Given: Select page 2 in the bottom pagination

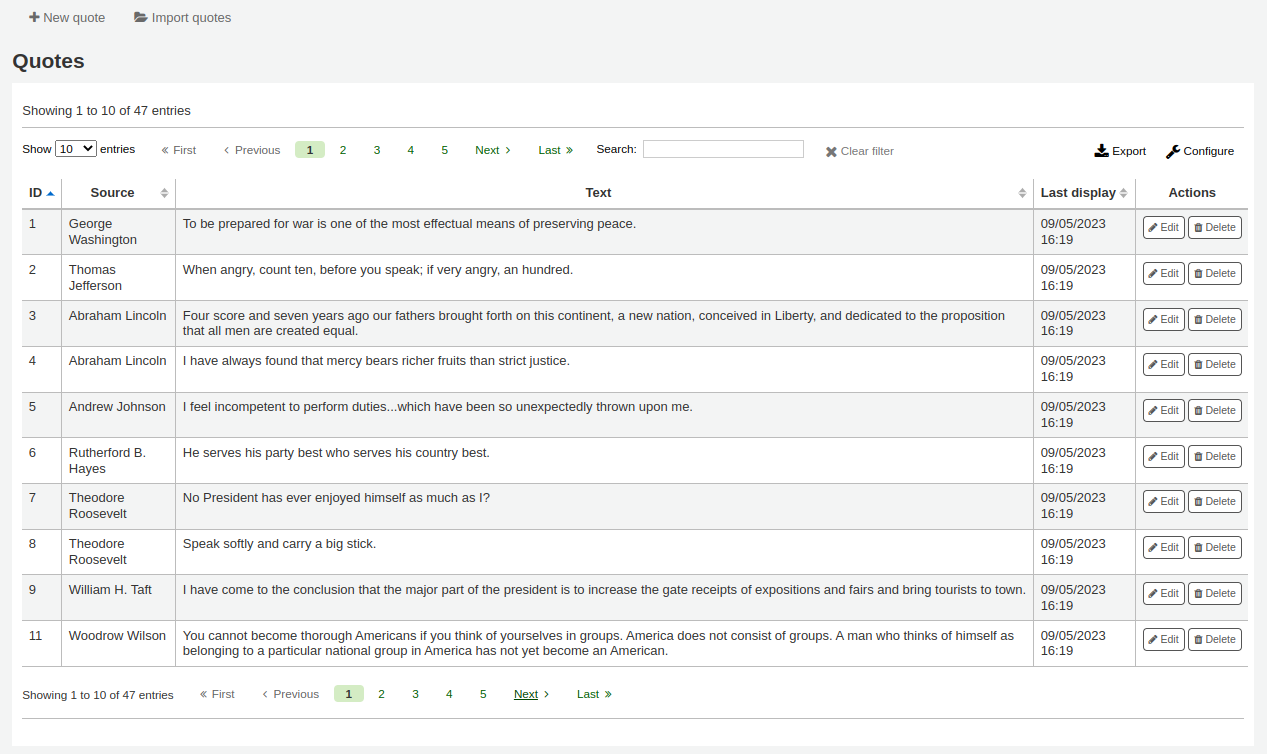Looking at the screenshot, I should 381,693.
